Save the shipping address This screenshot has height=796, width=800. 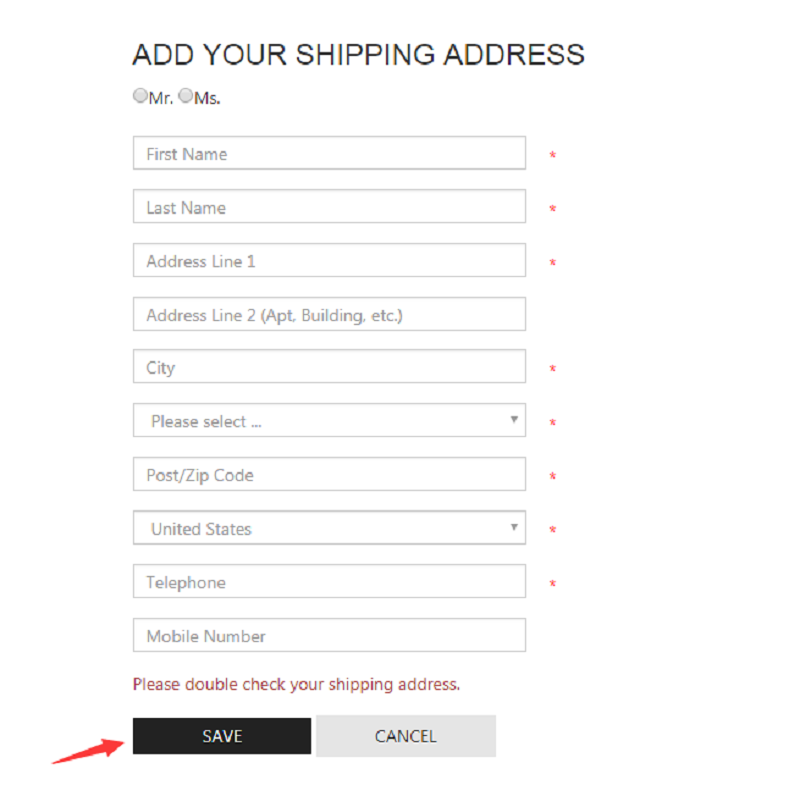pos(222,736)
